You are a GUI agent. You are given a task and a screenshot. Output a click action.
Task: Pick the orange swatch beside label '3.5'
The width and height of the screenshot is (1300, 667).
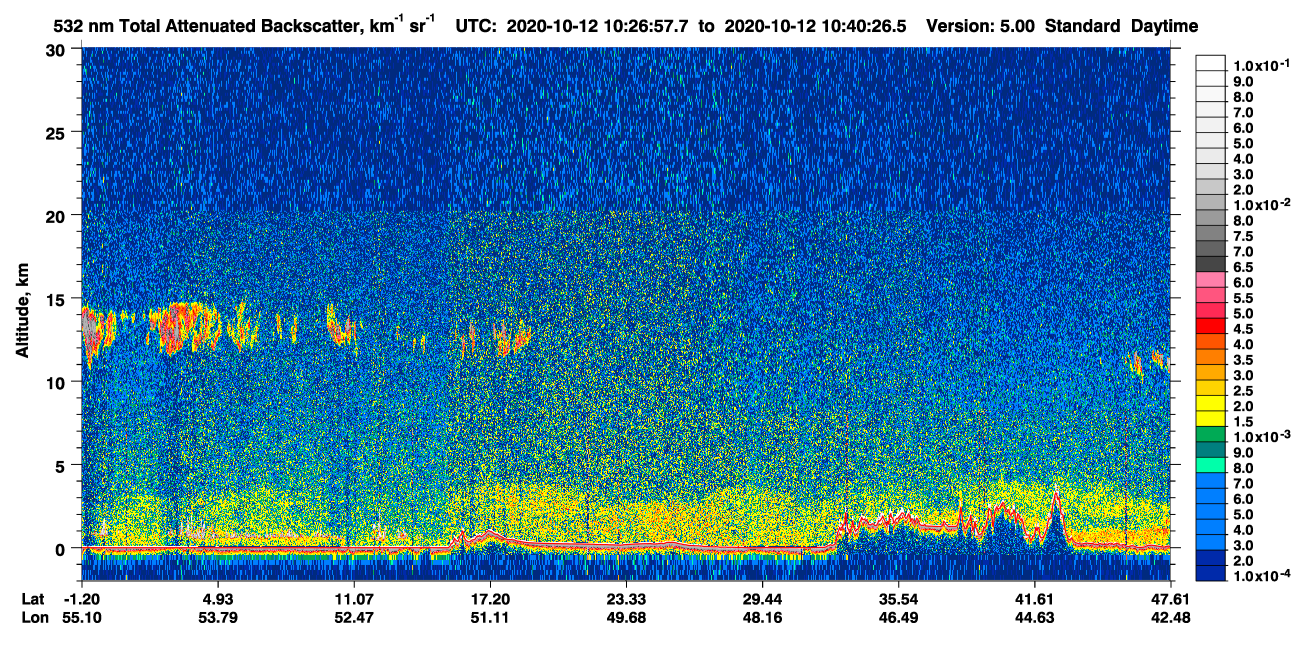(1210, 358)
